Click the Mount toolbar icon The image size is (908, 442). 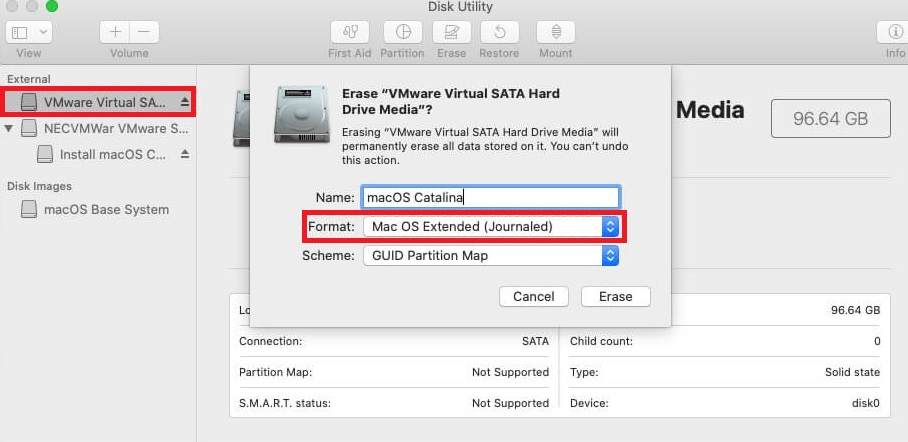pos(556,32)
